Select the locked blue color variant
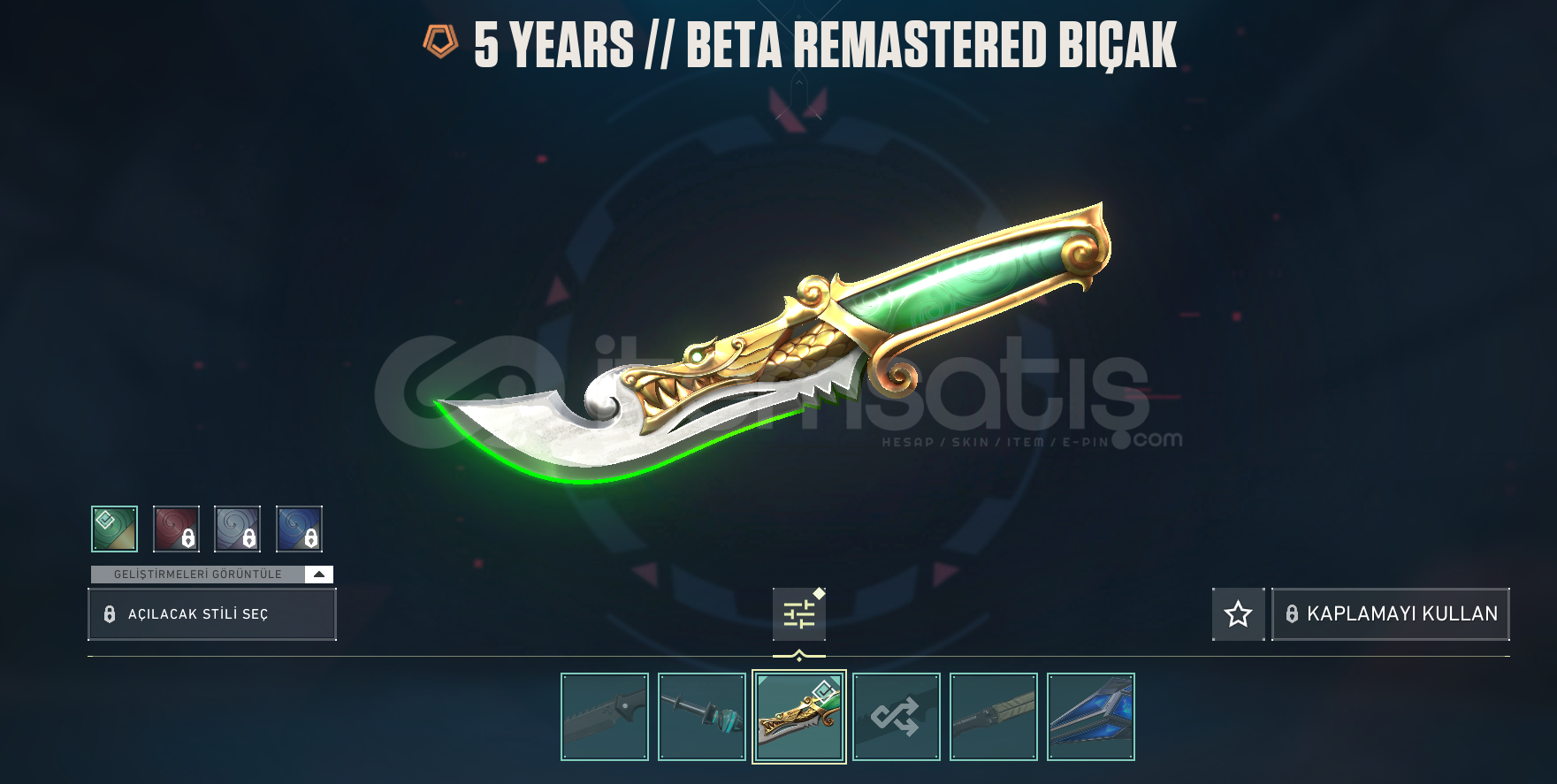1557x784 pixels. point(299,529)
